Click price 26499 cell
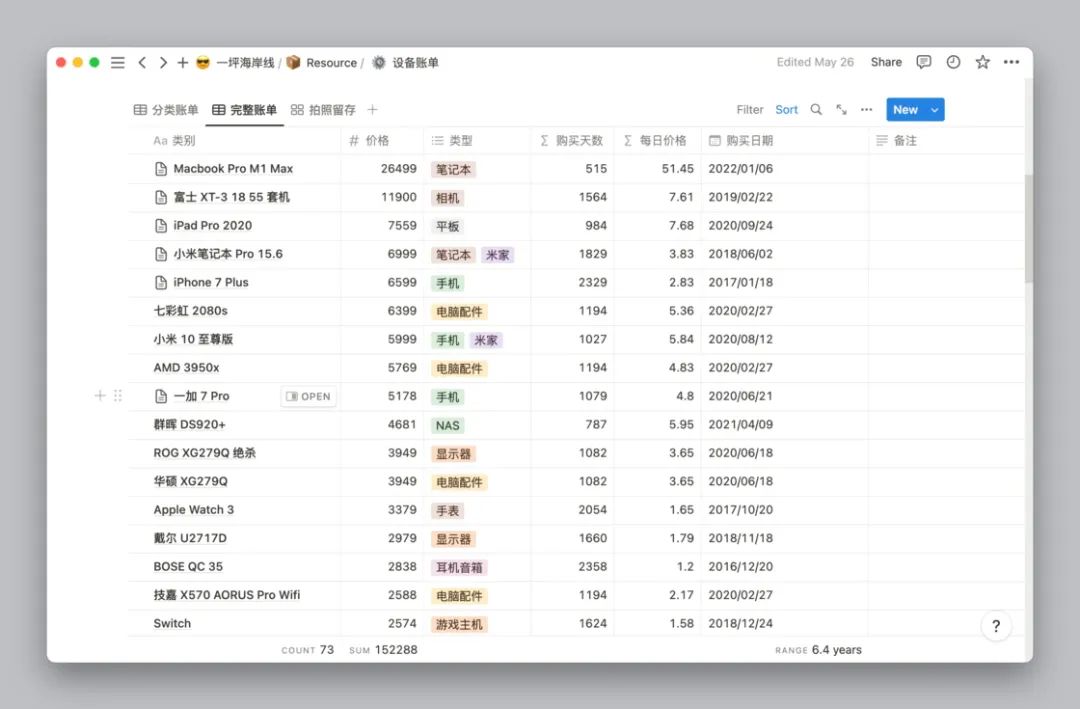This screenshot has width=1080, height=709. pyautogui.click(x=382, y=169)
